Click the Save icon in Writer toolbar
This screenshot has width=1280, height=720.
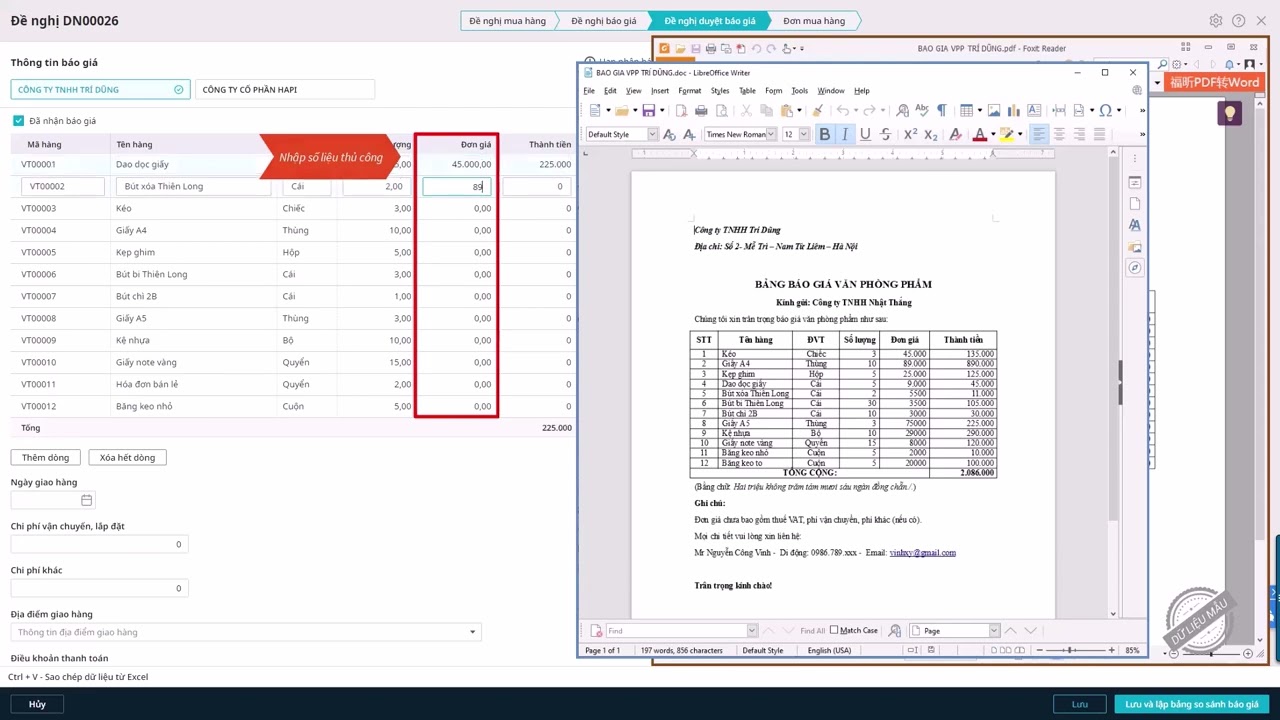648,110
